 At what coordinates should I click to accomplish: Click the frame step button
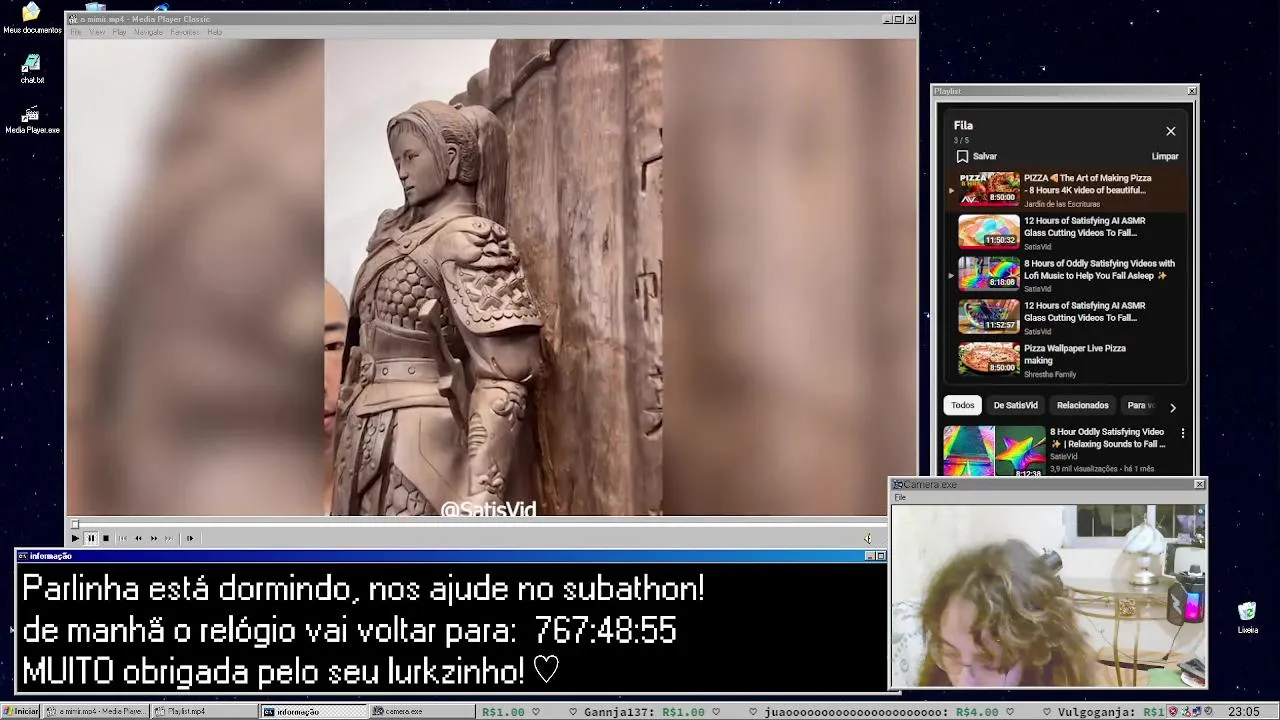[190, 538]
